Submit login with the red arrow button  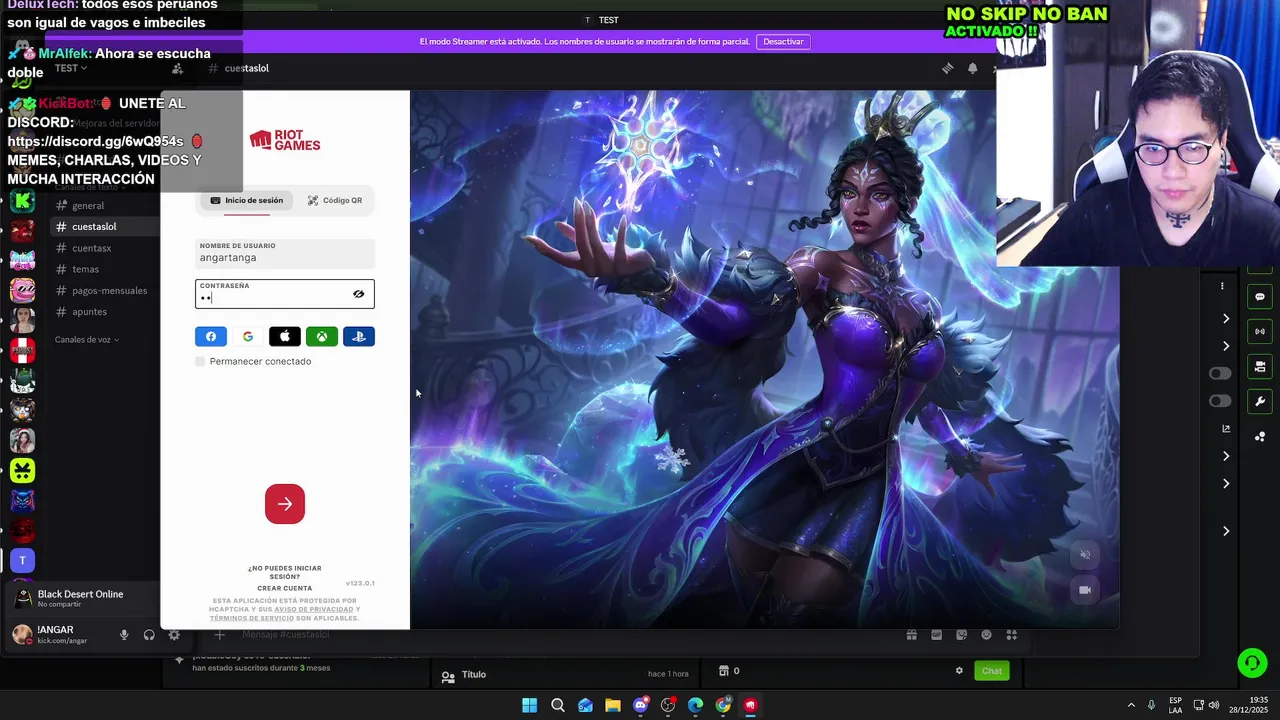(x=285, y=504)
